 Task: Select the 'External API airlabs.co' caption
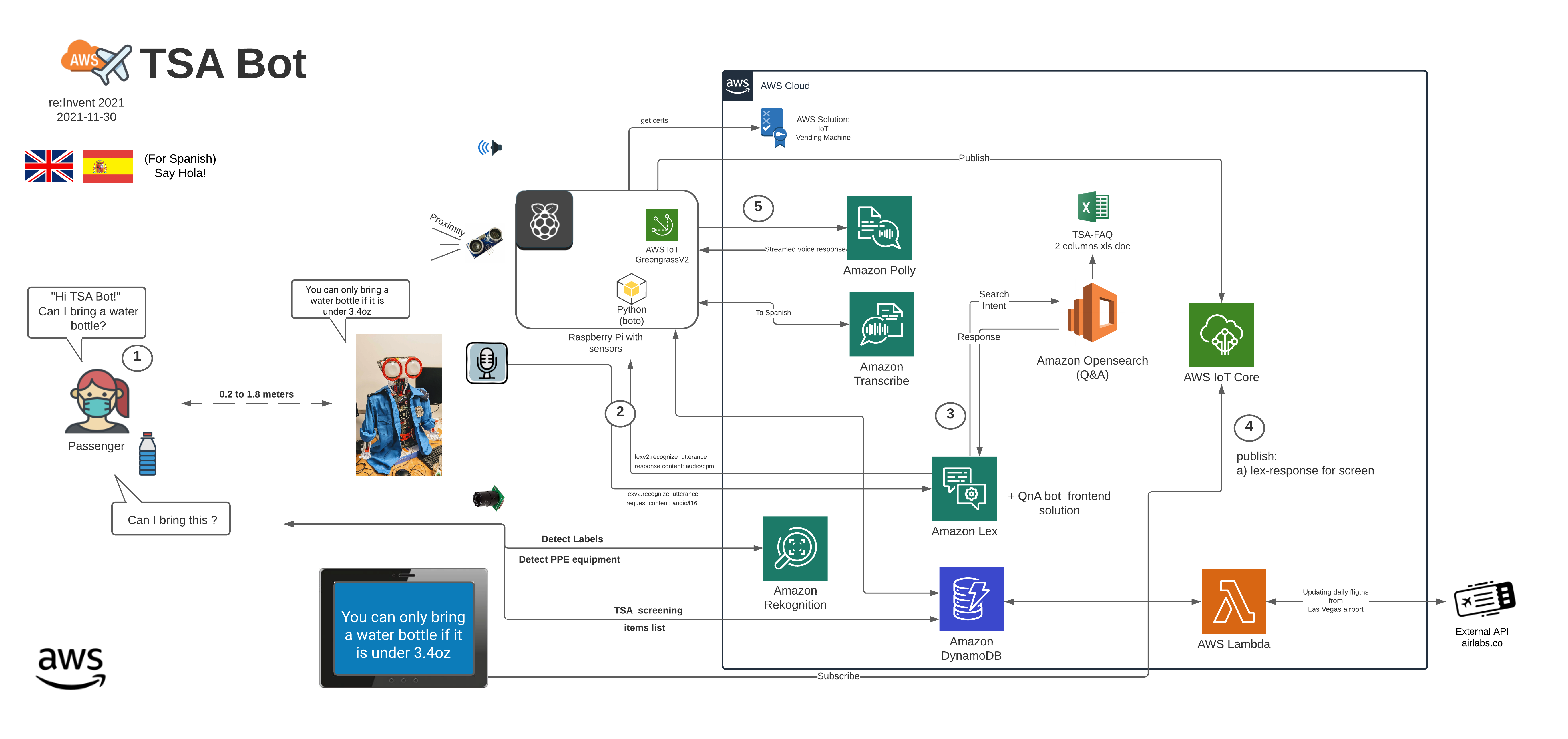1481,637
